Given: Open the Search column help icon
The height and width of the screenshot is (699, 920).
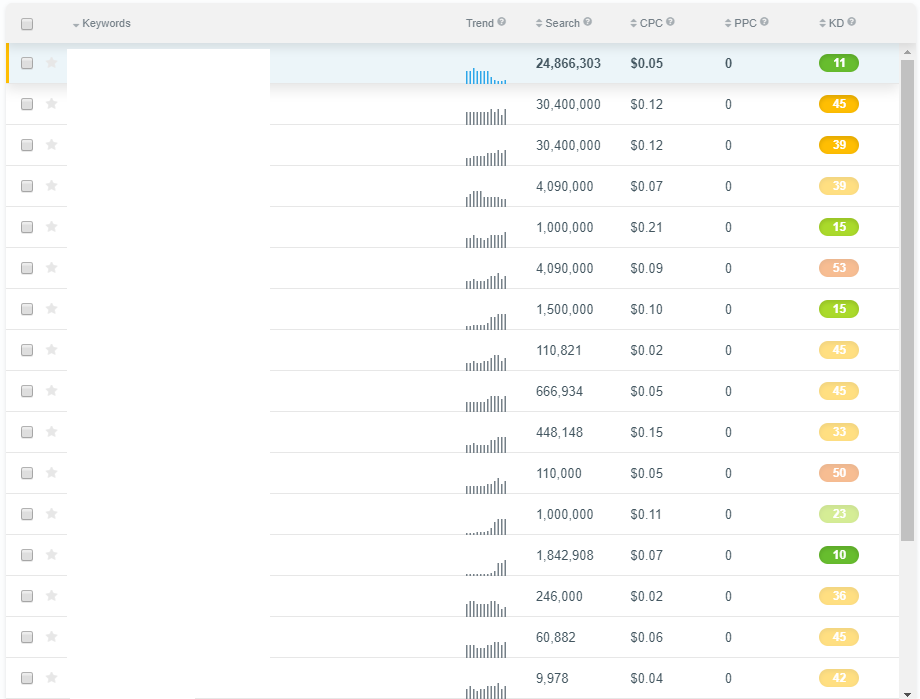Looking at the screenshot, I should 587,22.
